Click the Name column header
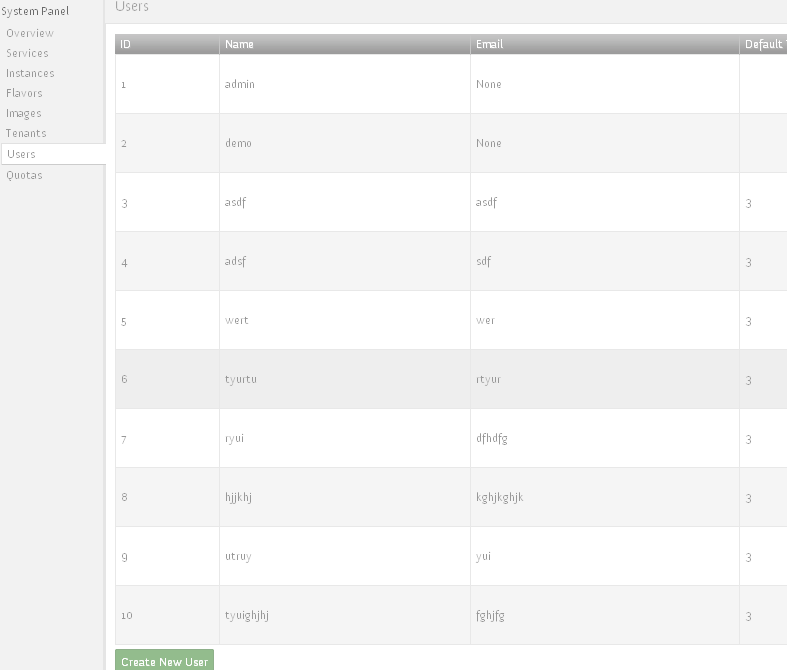This screenshot has height=670, width=787. click(239, 44)
